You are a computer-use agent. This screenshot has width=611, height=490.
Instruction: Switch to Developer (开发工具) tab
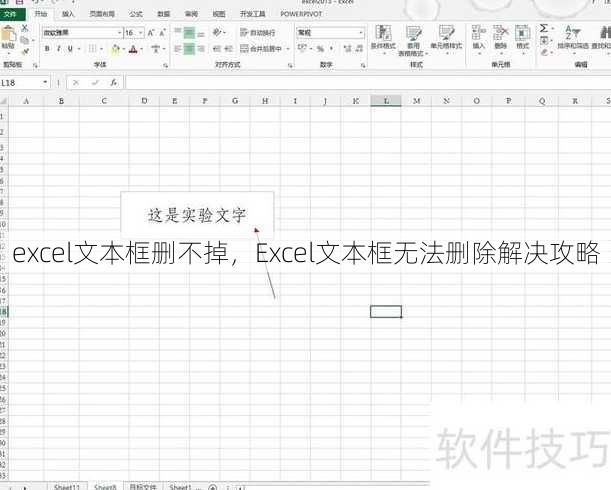(x=253, y=14)
